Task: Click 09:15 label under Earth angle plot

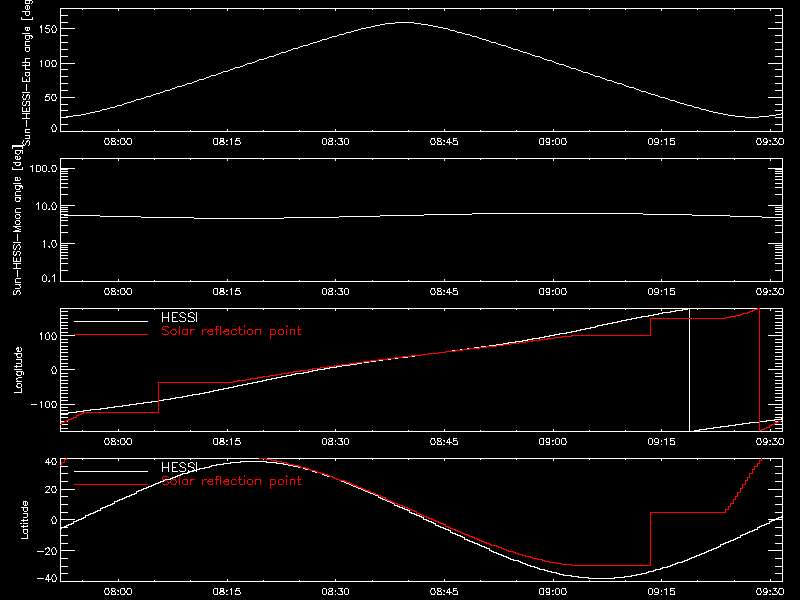Action: [661, 142]
